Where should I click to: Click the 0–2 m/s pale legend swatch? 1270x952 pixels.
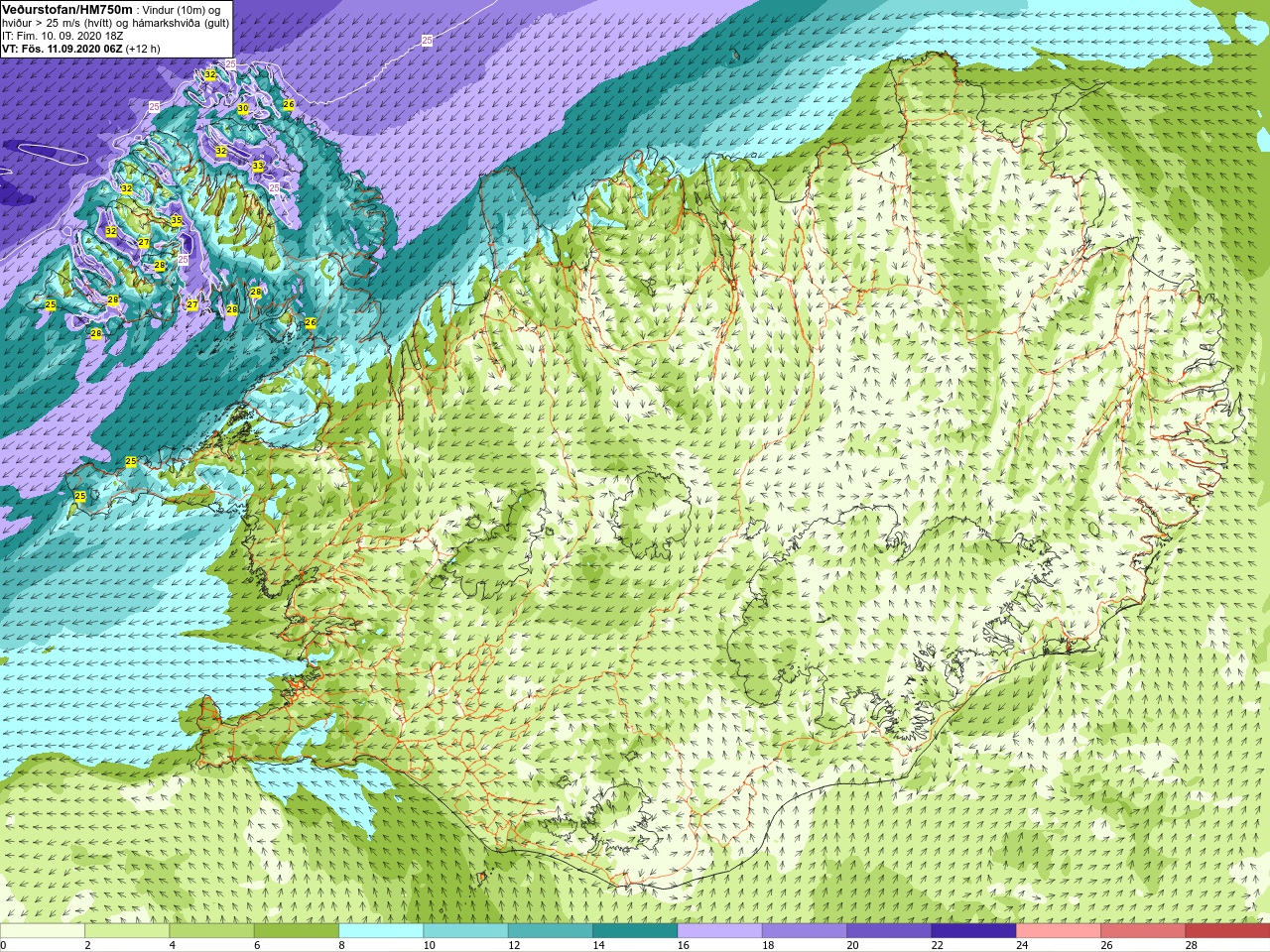pos(43,931)
